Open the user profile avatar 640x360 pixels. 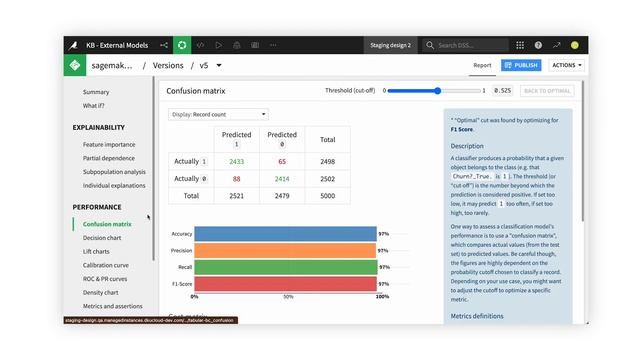(x=575, y=45)
